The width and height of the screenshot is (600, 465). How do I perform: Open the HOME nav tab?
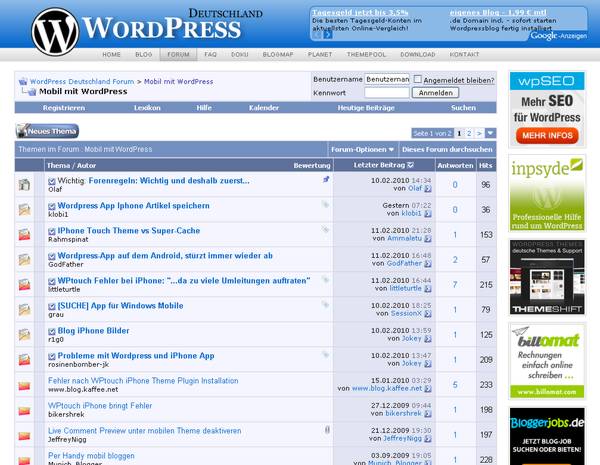click(x=111, y=54)
